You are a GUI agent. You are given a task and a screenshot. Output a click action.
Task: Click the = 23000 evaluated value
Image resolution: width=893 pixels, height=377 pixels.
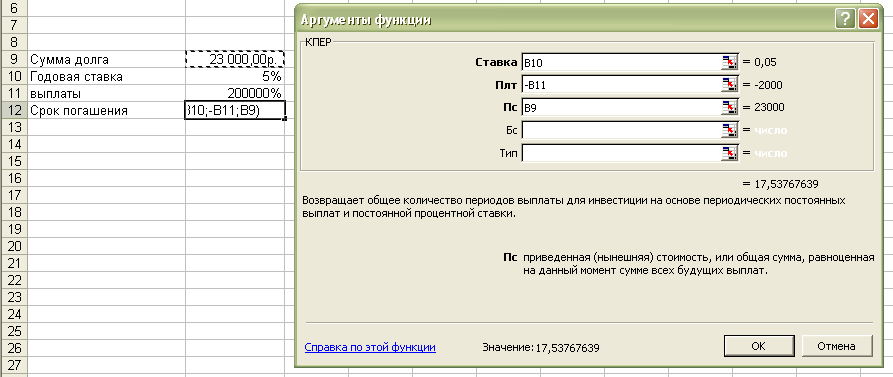[765, 108]
